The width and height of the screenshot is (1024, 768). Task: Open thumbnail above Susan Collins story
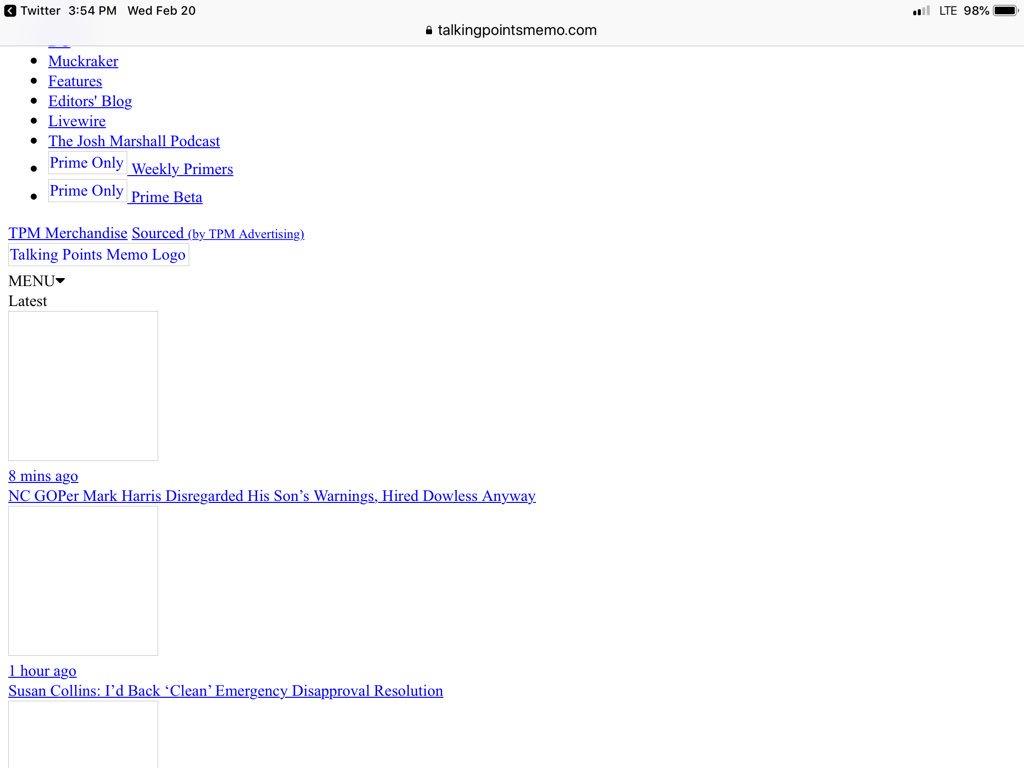83,581
